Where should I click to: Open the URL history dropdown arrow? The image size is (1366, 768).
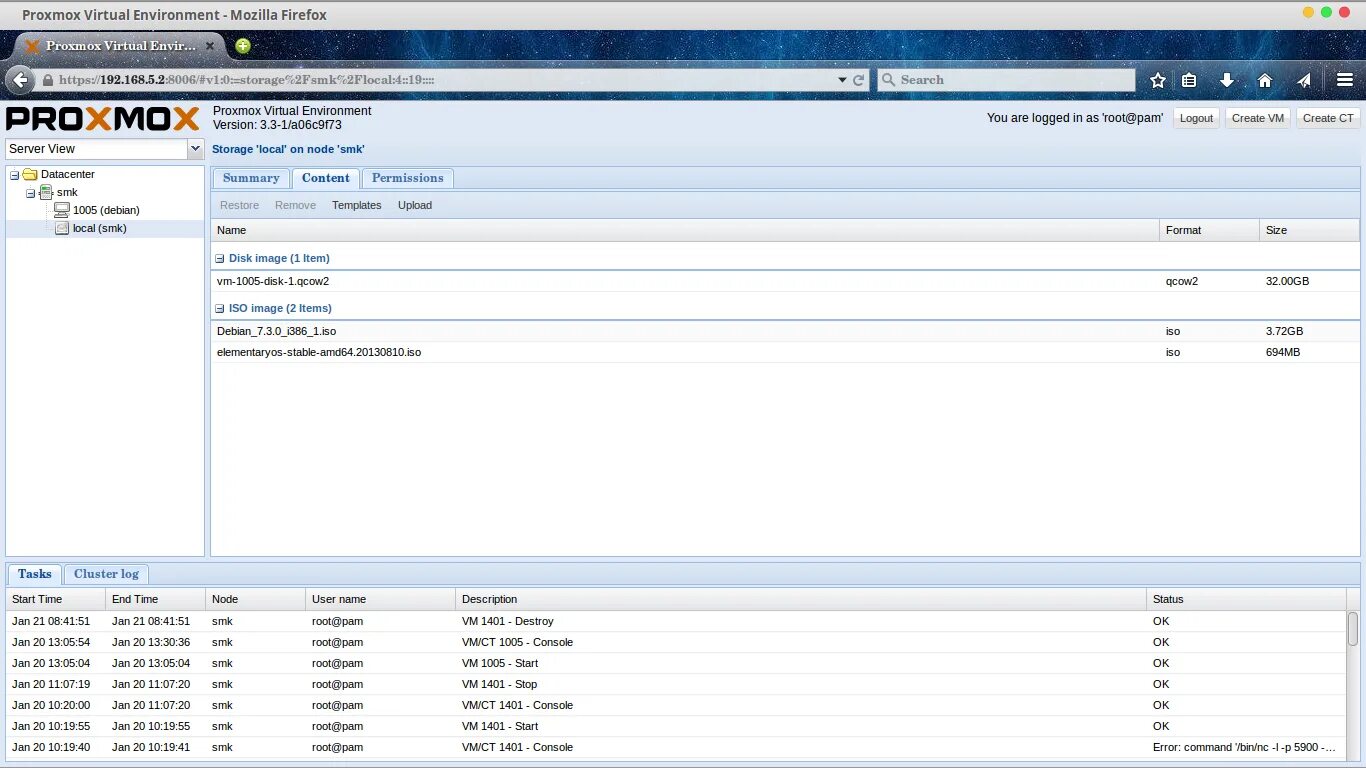842,80
